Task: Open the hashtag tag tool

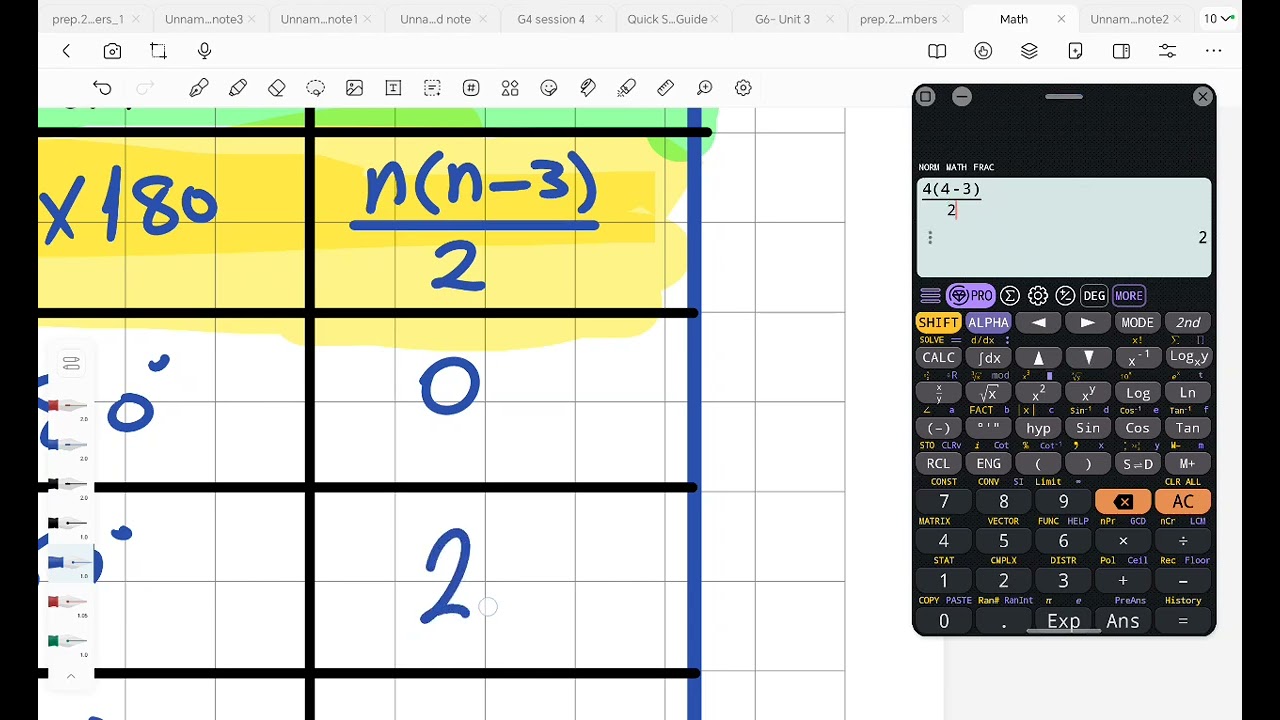Action: pos(471,88)
